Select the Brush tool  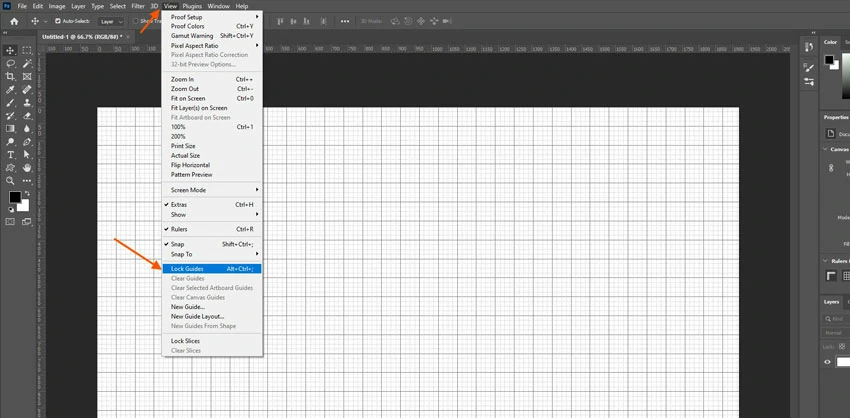coord(11,102)
